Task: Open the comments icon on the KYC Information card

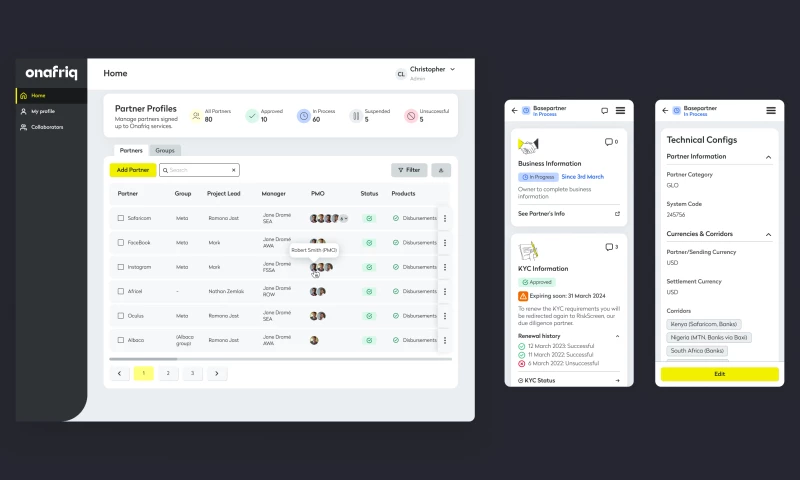Action: click(609, 246)
